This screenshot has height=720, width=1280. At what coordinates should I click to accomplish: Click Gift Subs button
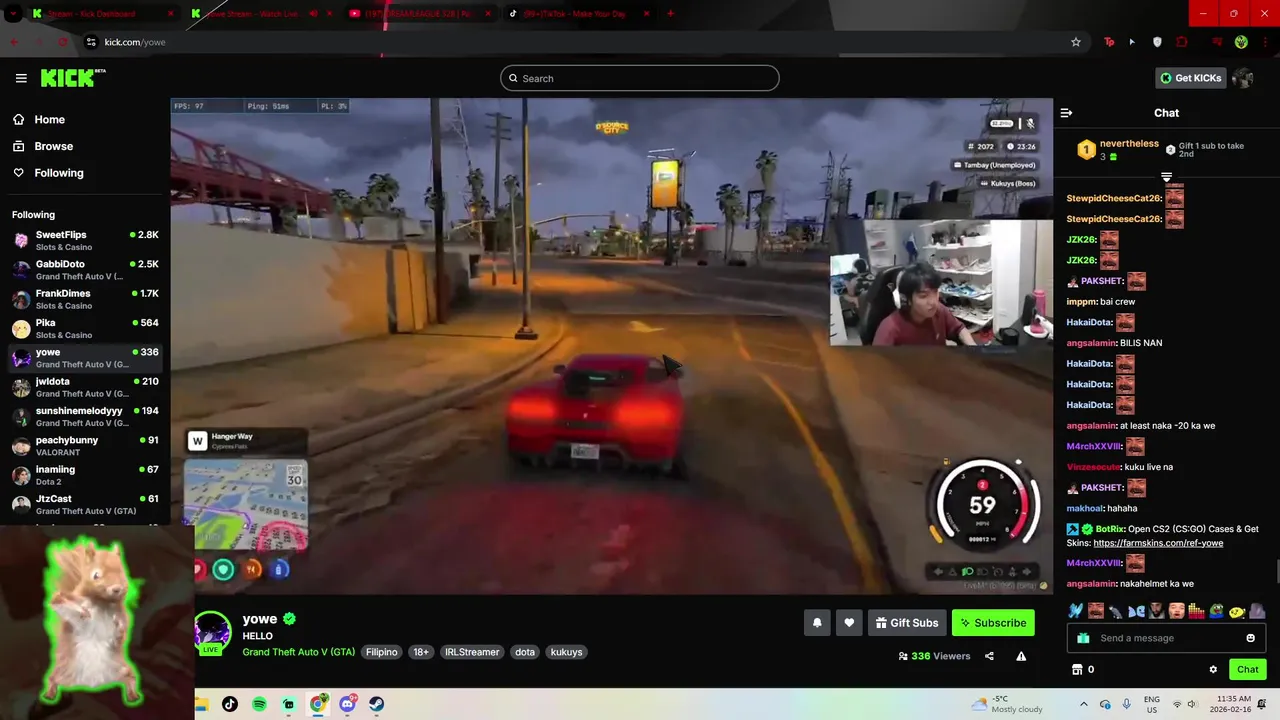pos(907,623)
